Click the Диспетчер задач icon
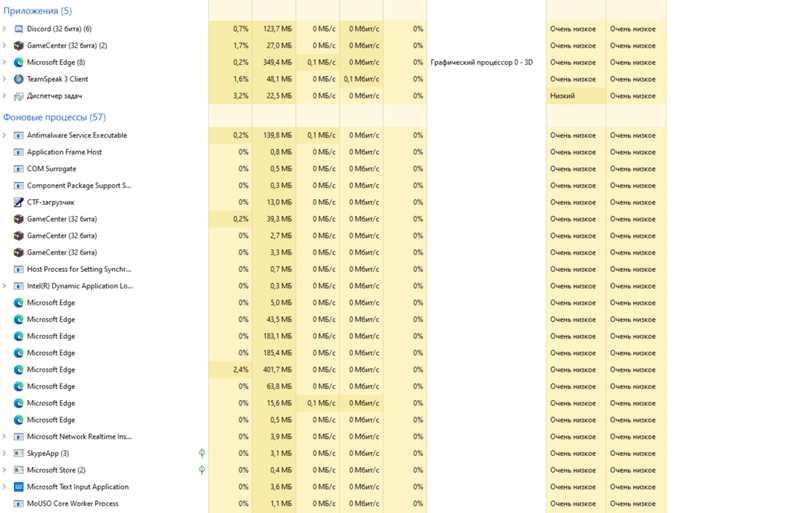The width and height of the screenshot is (800, 513). pyautogui.click(x=18, y=96)
